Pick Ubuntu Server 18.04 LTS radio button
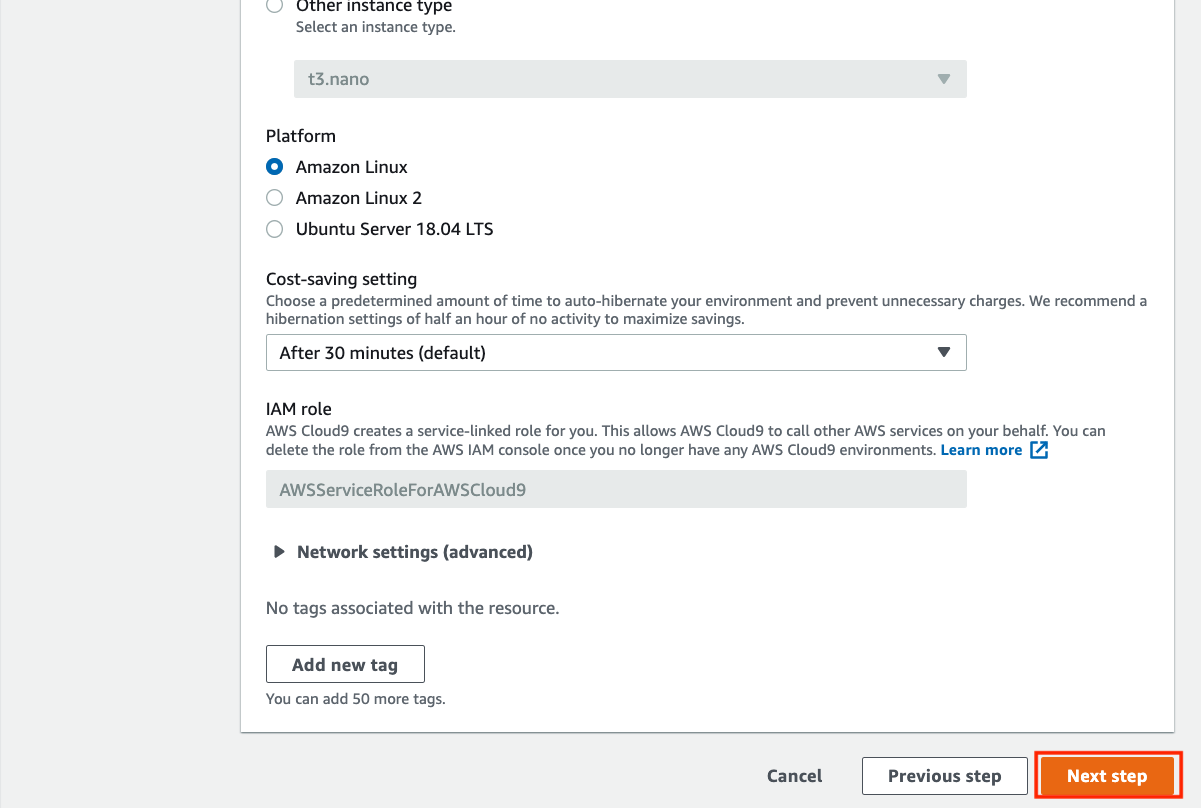The image size is (1201, 808). (x=274, y=229)
